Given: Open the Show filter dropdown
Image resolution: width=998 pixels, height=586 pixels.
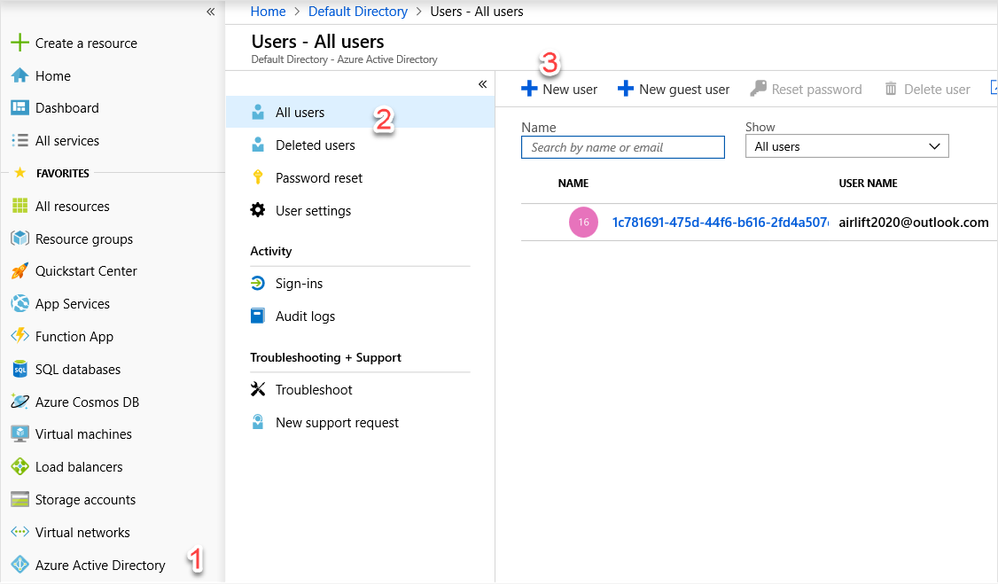Looking at the screenshot, I should [846, 147].
